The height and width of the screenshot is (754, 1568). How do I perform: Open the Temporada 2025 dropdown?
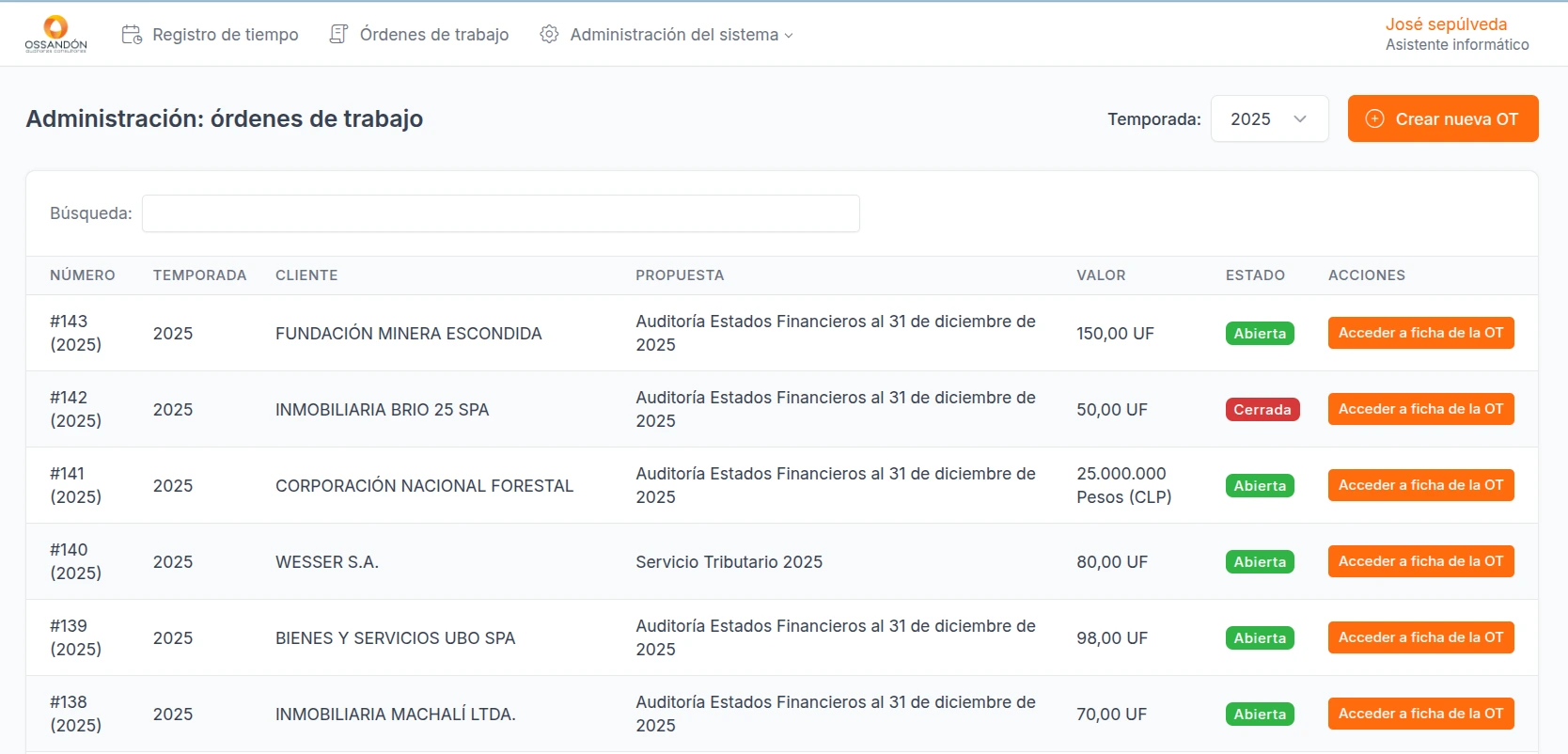[1269, 118]
